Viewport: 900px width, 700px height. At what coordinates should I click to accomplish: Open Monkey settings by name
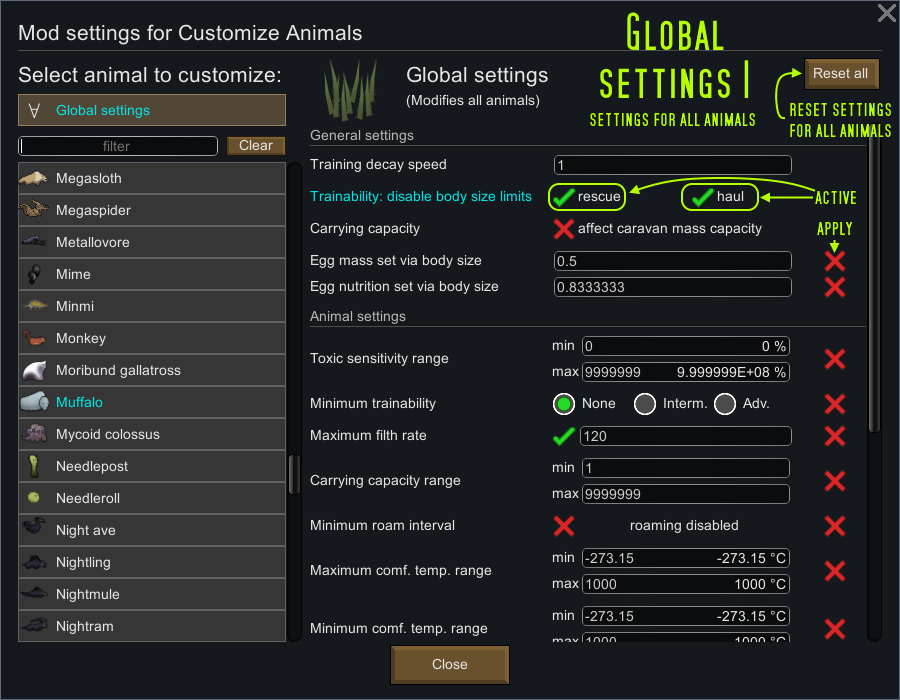[x=81, y=339]
